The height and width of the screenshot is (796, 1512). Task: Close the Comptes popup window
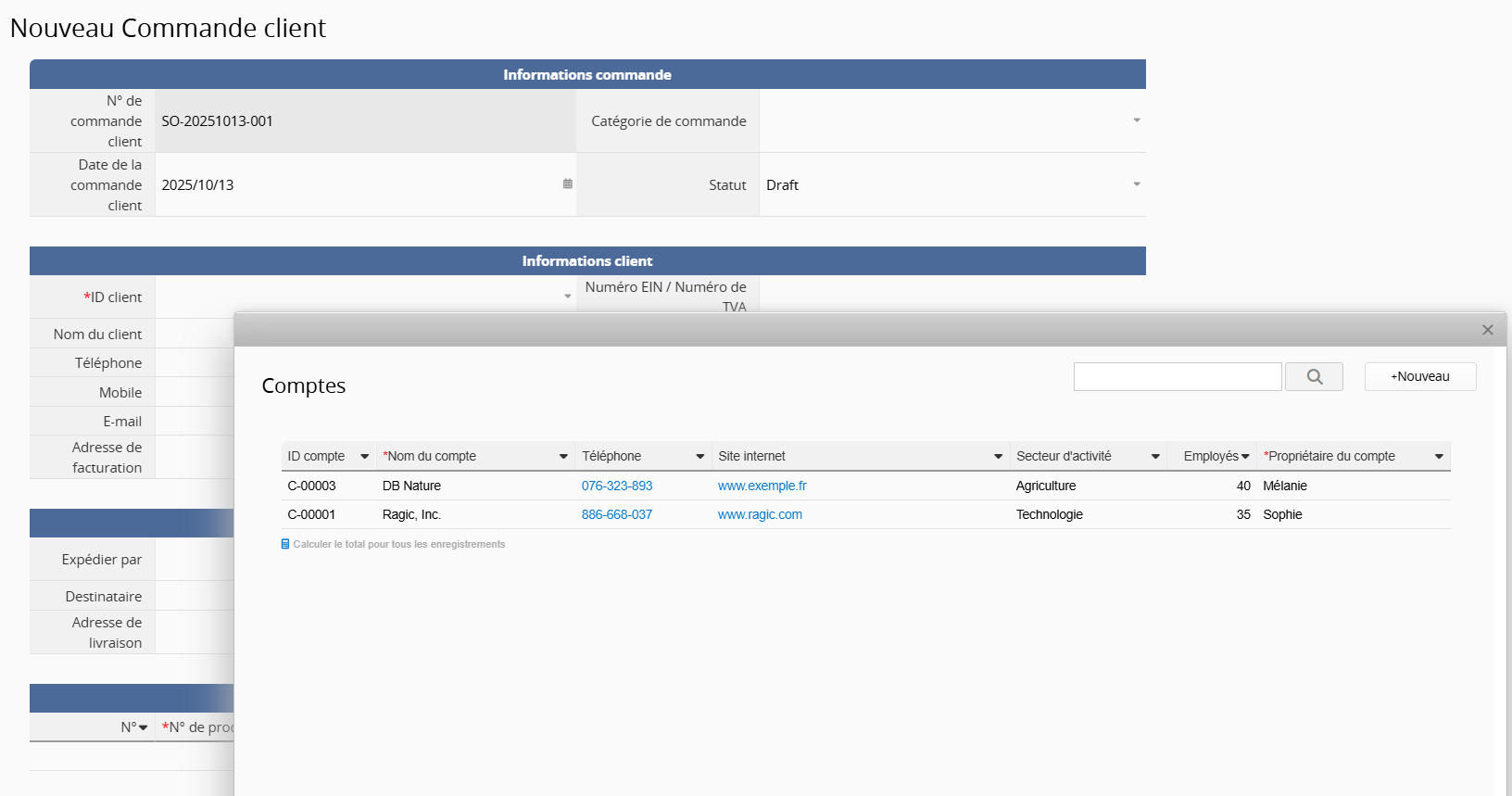tap(1487, 330)
